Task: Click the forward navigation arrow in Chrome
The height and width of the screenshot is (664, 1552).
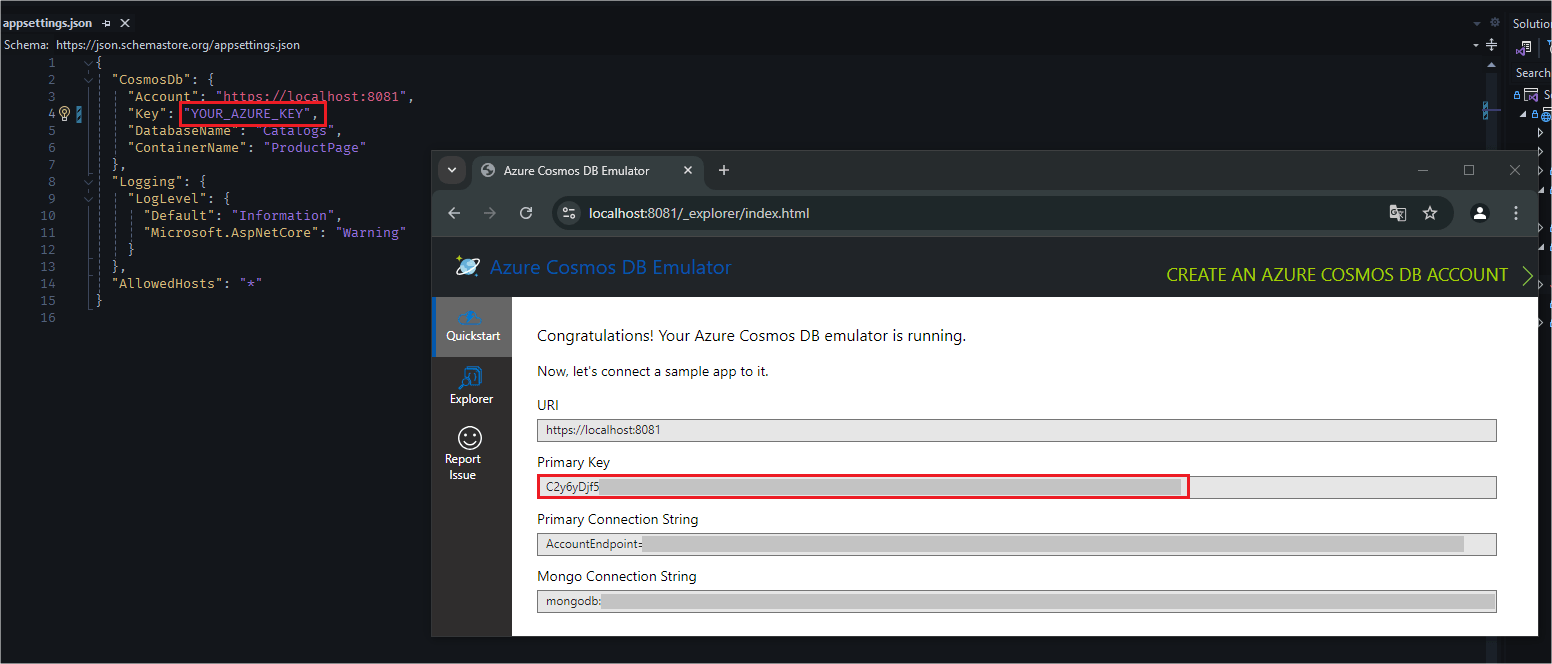Action: [490, 213]
